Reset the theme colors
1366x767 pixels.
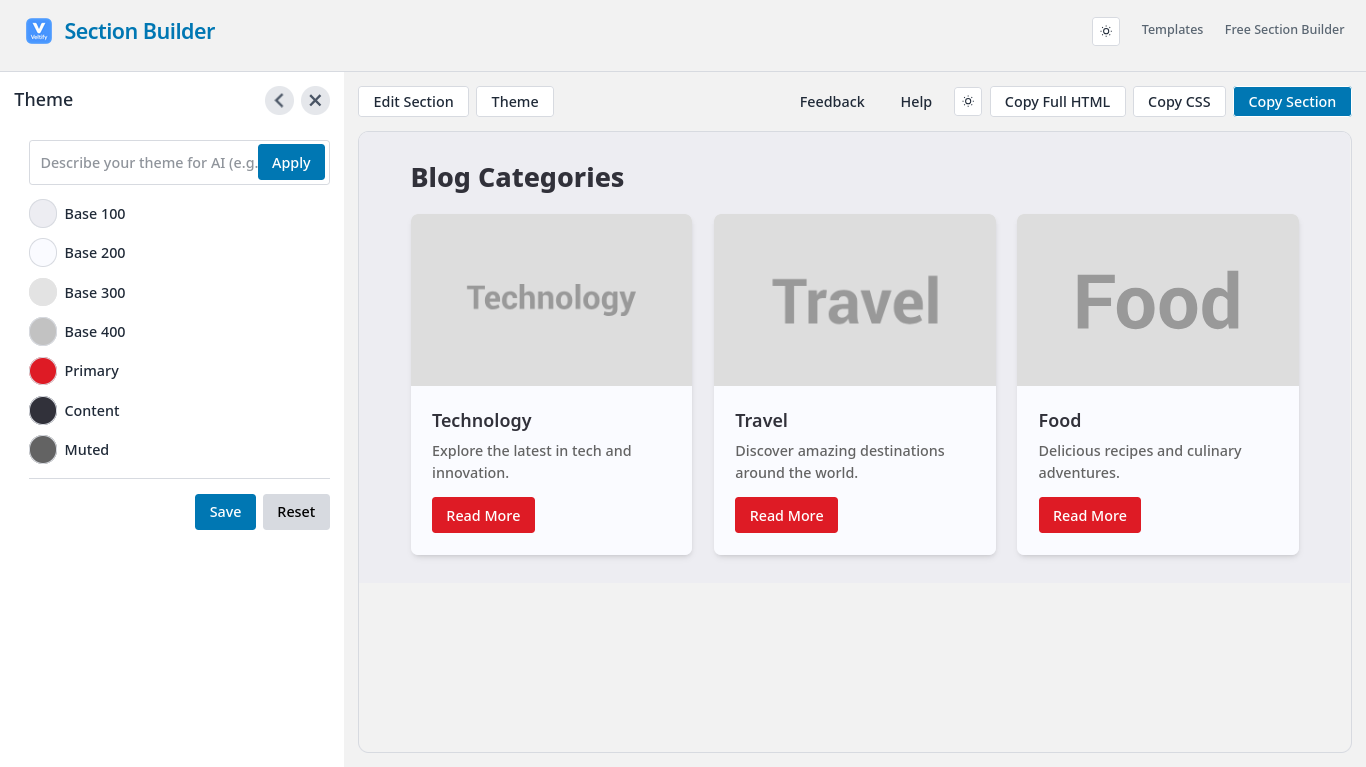click(296, 512)
